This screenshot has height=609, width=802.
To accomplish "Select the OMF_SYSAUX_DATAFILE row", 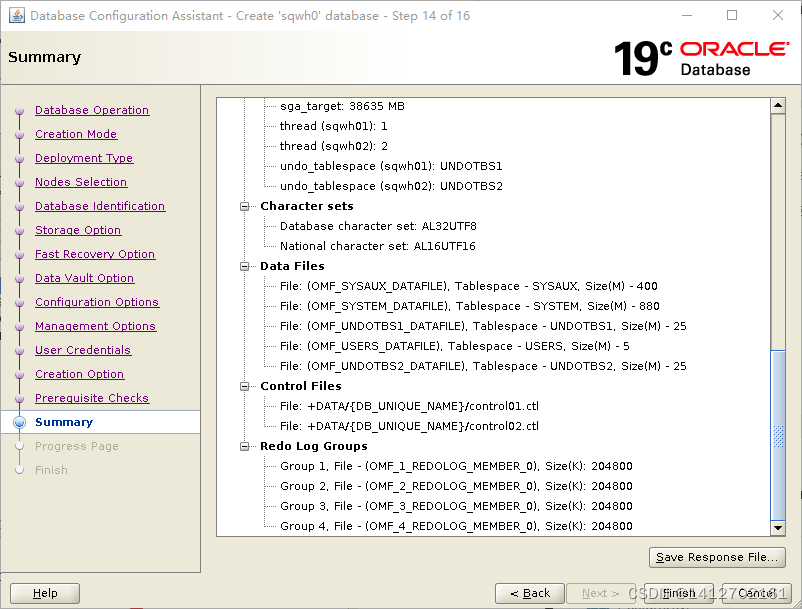I will [x=469, y=286].
